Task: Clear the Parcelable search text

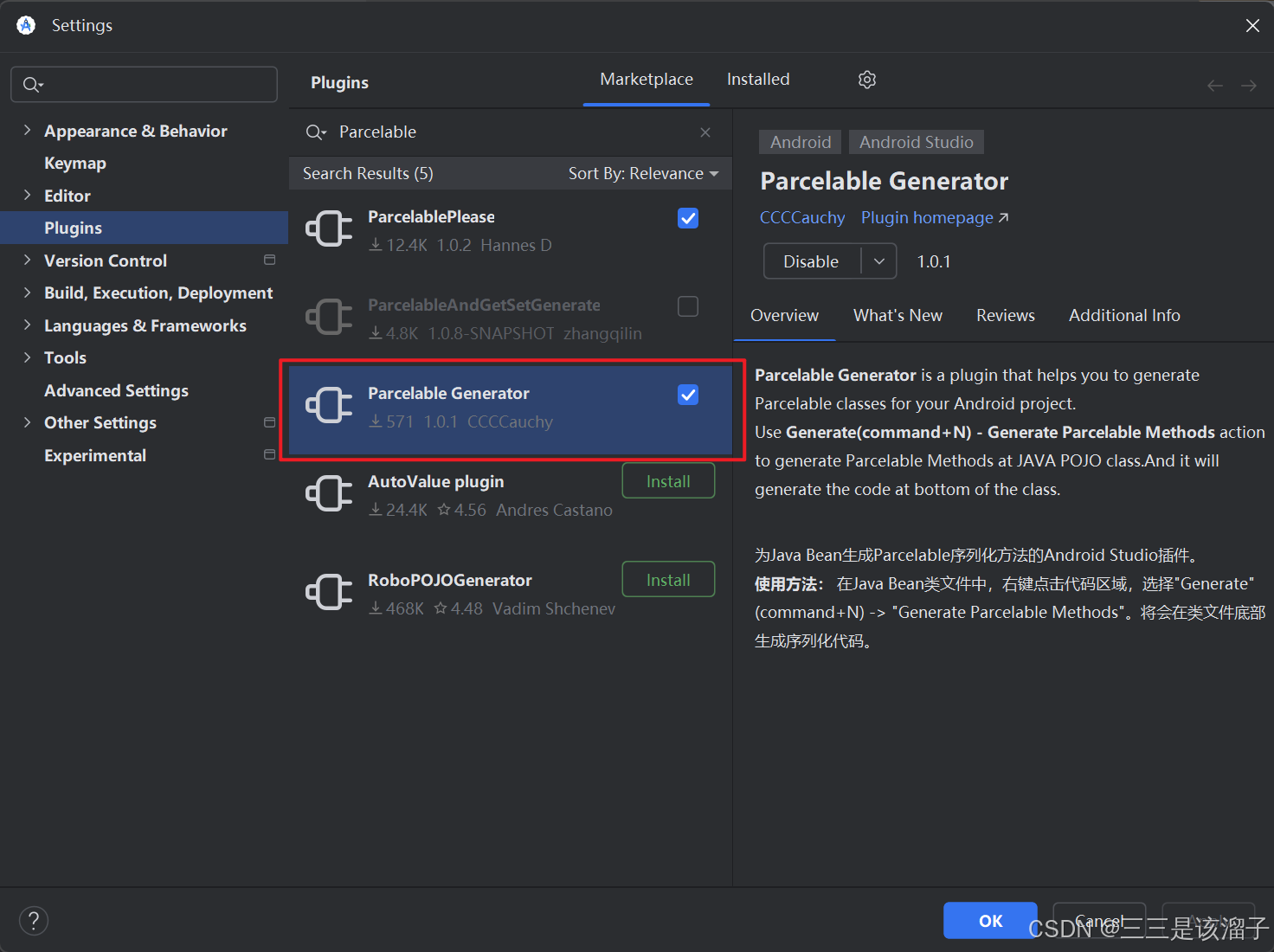Action: tap(705, 132)
